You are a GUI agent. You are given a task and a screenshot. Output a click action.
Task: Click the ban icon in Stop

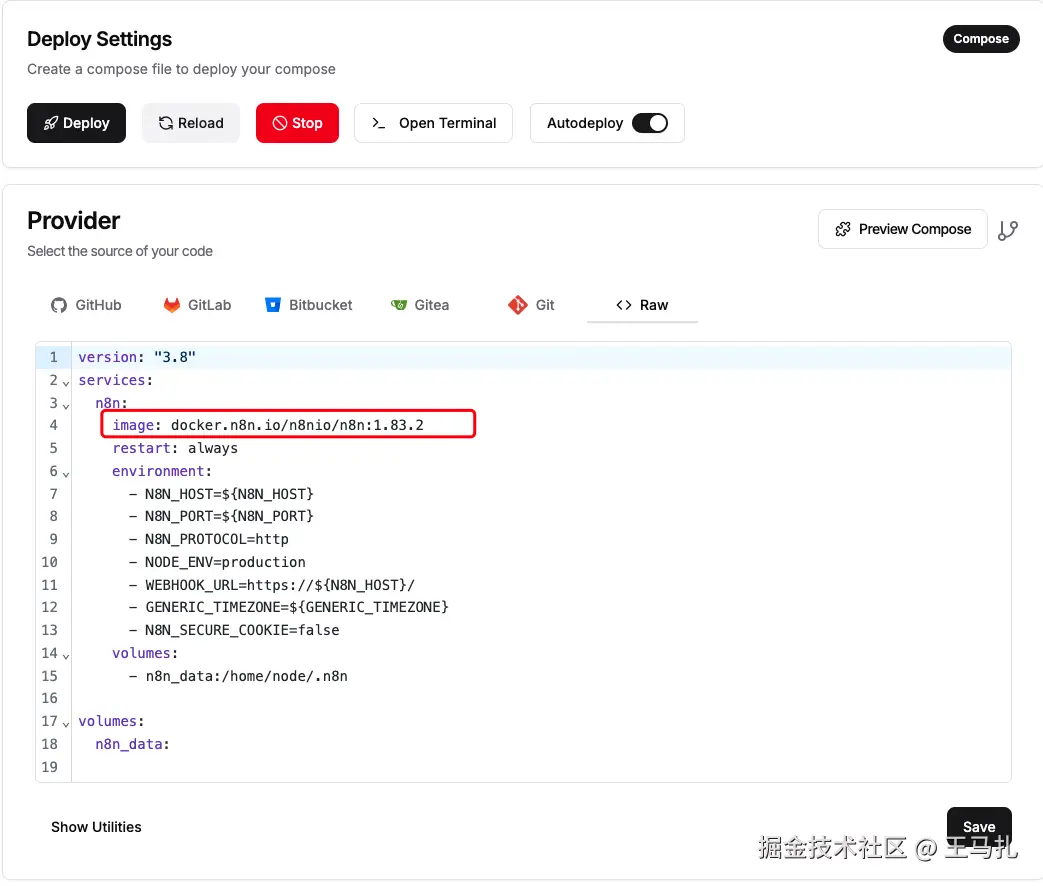point(280,123)
